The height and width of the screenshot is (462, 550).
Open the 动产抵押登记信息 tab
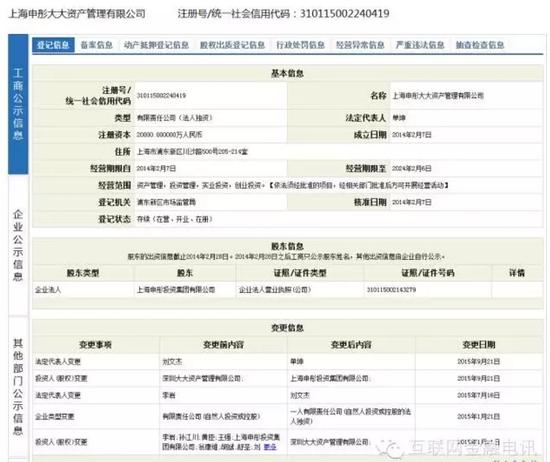click(156, 45)
